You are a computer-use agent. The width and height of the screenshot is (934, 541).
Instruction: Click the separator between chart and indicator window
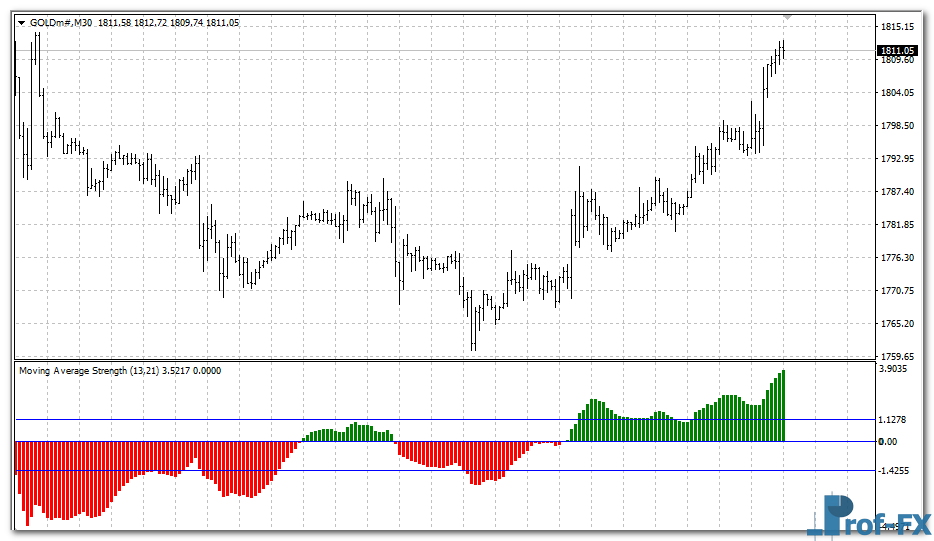click(440, 360)
